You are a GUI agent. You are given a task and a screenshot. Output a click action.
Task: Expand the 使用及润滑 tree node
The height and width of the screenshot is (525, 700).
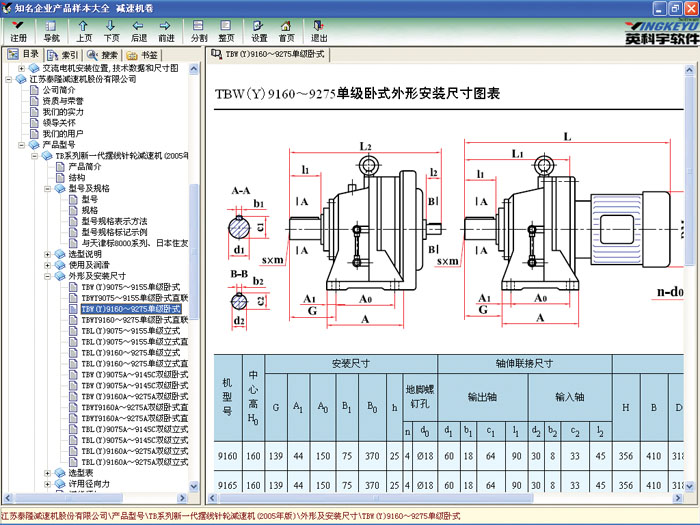(x=47, y=265)
